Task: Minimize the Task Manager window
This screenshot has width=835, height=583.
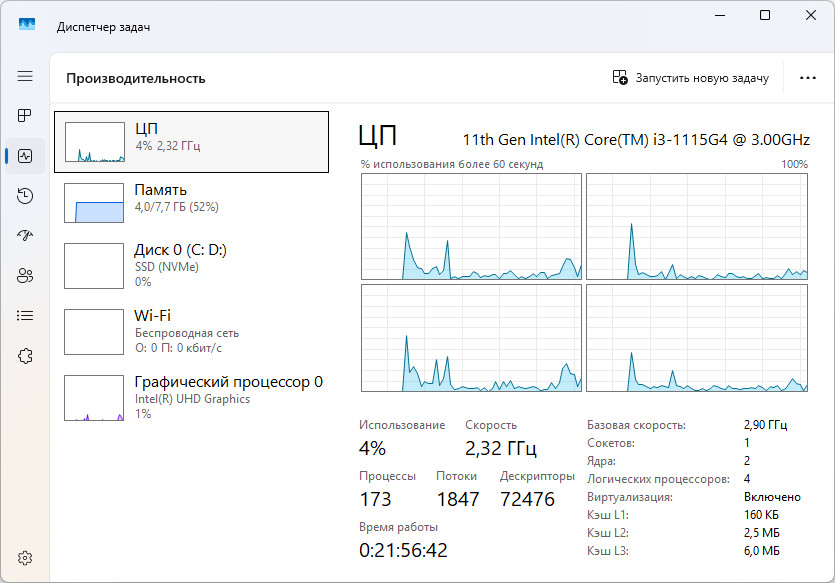Action: click(x=720, y=15)
